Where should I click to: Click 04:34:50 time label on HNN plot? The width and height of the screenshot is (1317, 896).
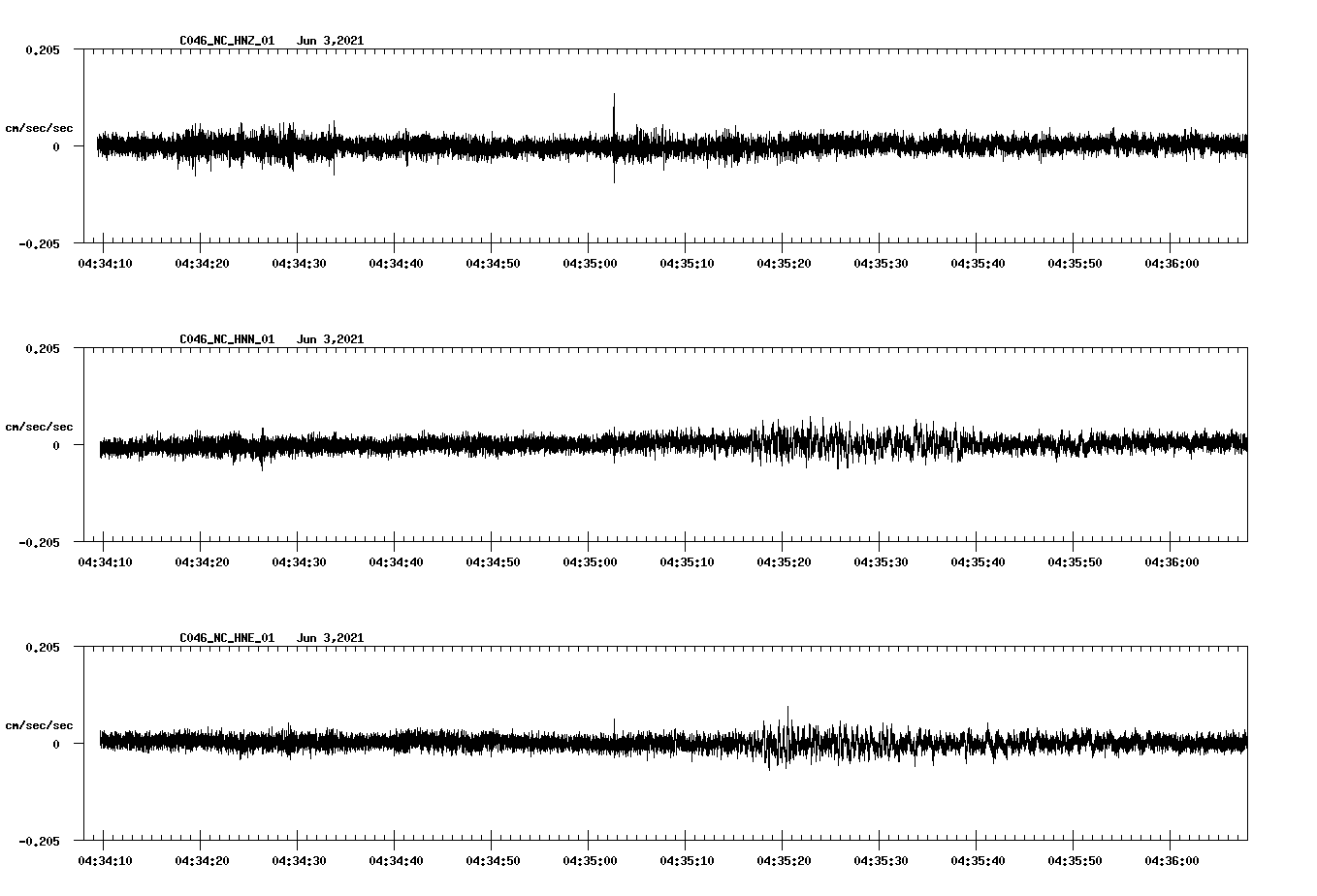pos(491,562)
